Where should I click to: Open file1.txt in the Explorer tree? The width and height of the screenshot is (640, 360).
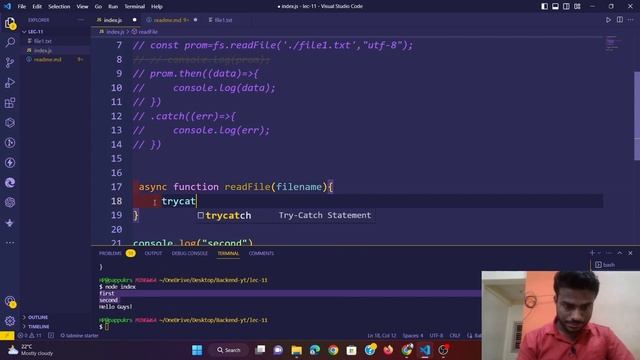point(42,41)
